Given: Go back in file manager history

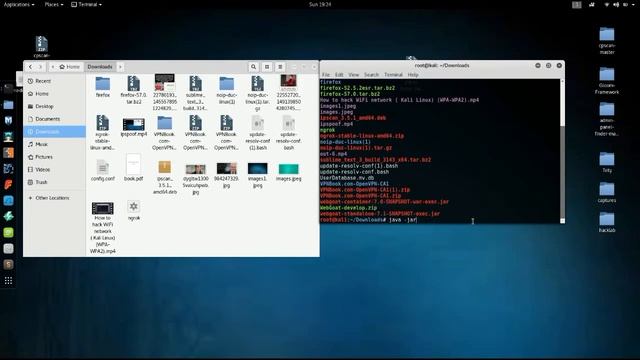Looking at the screenshot, I should pyautogui.click(x=30, y=67).
